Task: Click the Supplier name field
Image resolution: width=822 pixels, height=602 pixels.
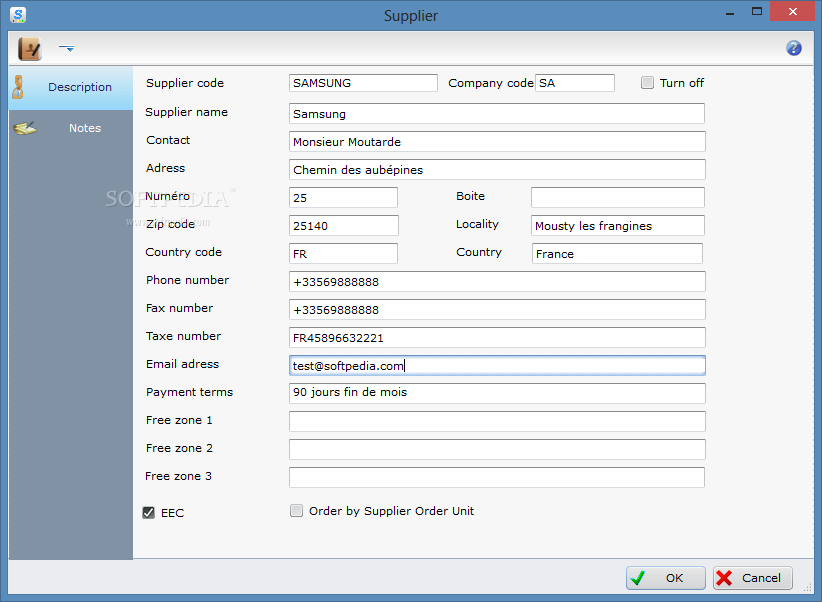Action: pyautogui.click(x=496, y=114)
